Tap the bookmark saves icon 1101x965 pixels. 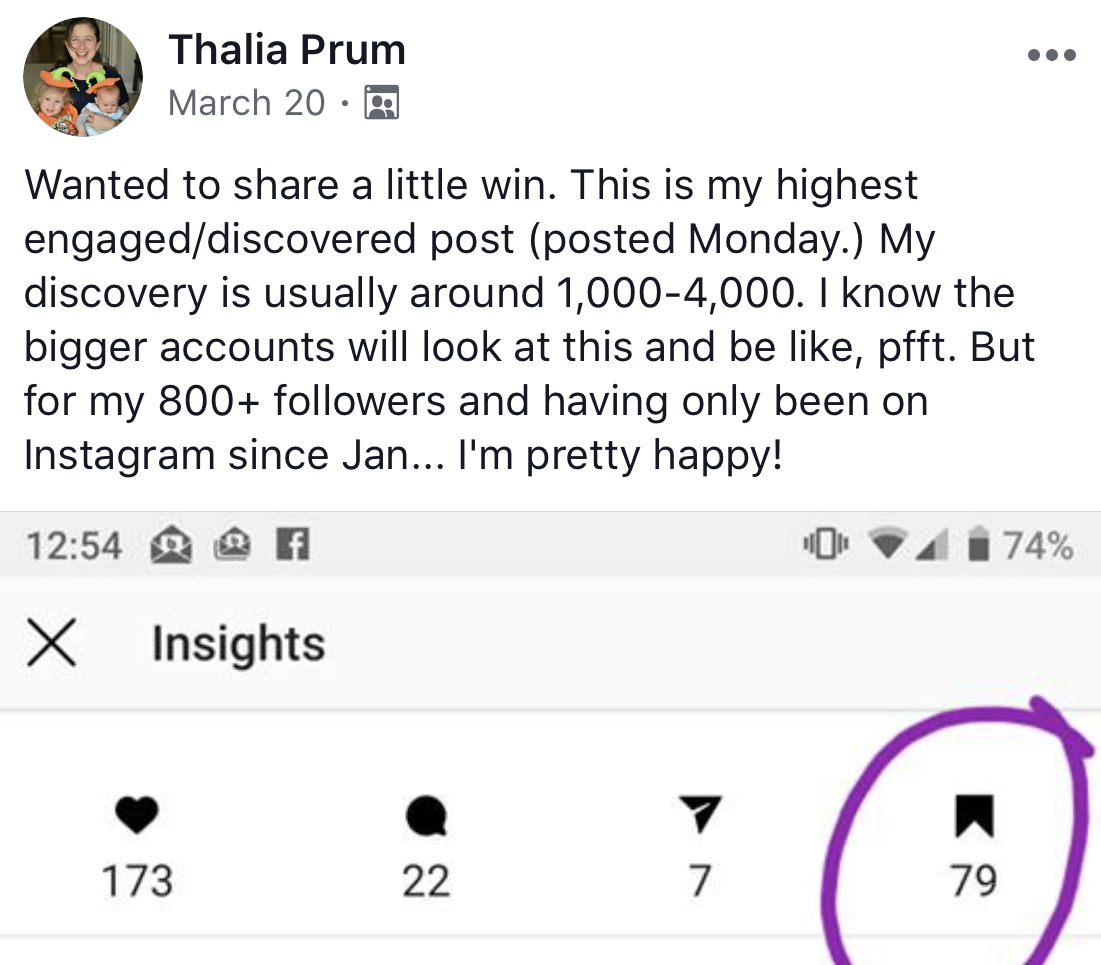tap(974, 816)
